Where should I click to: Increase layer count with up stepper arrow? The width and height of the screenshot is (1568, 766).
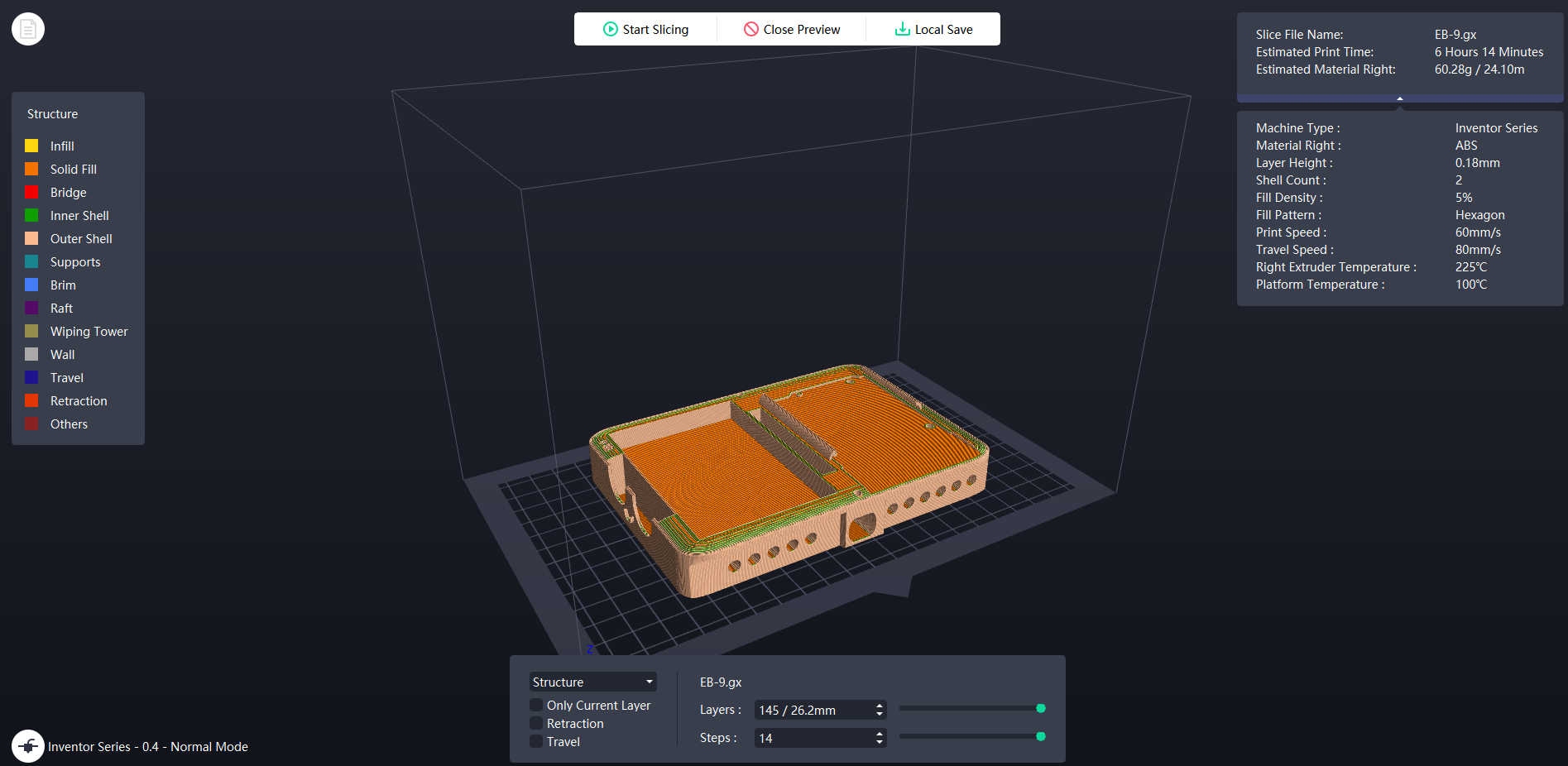879,706
